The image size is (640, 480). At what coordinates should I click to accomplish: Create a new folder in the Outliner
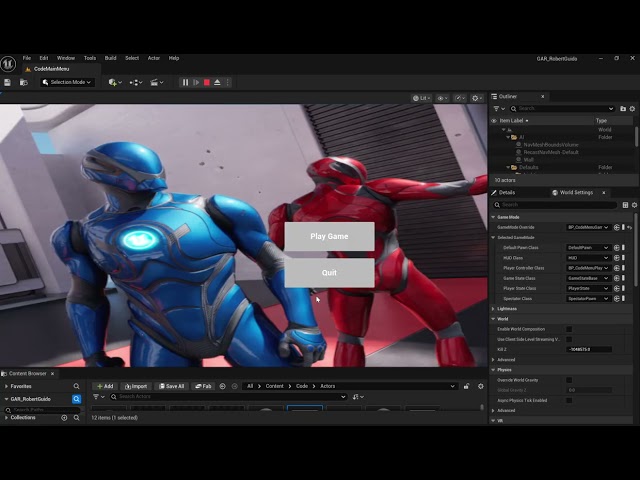[623, 109]
